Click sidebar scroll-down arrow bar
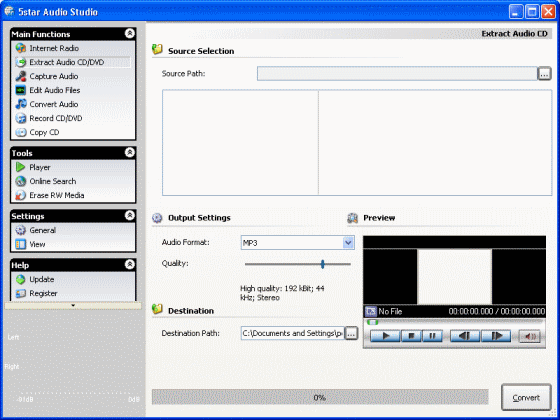Image resolution: width=560 pixels, height=420 pixels. [x=73, y=306]
